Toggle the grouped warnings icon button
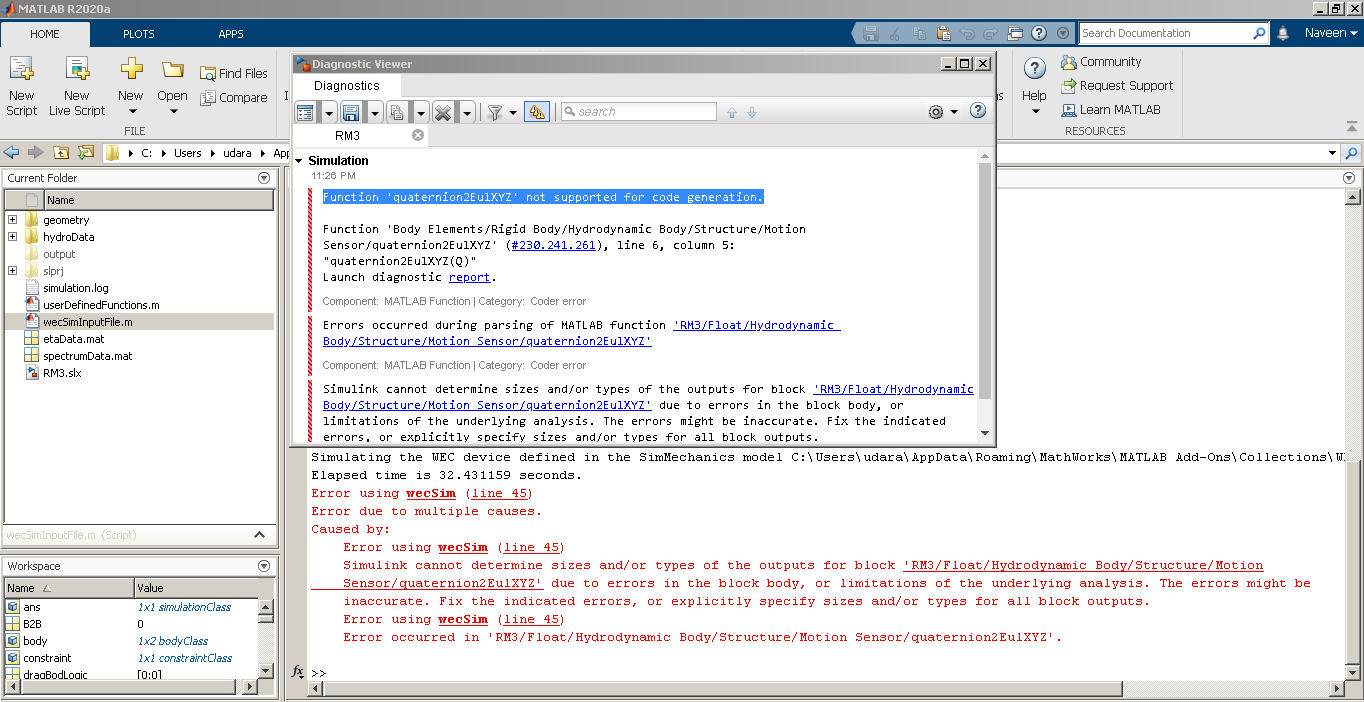 click(538, 112)
